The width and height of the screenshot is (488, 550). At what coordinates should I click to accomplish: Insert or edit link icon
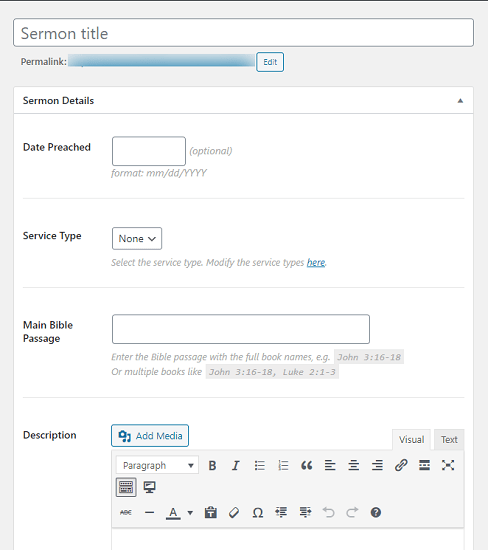pos(401,465)
